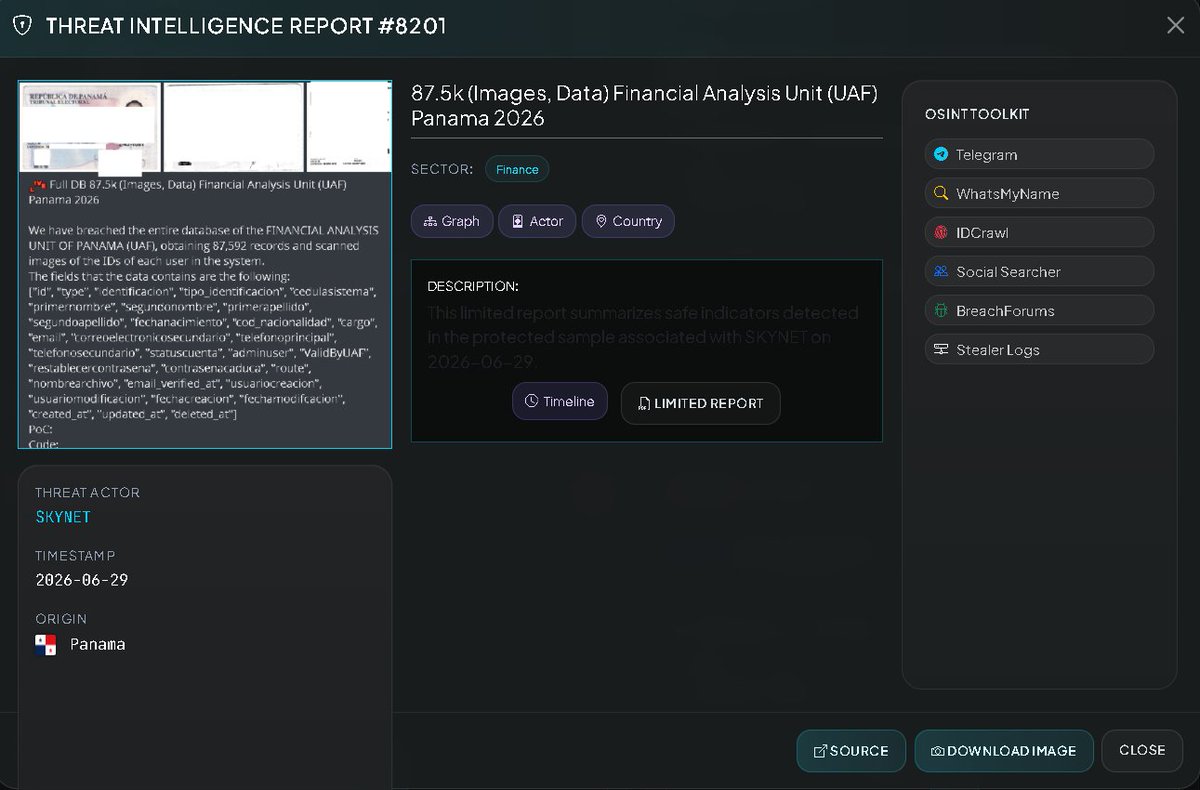
Task: Click the Stealer Logs icon
Action: pos(941,349)
